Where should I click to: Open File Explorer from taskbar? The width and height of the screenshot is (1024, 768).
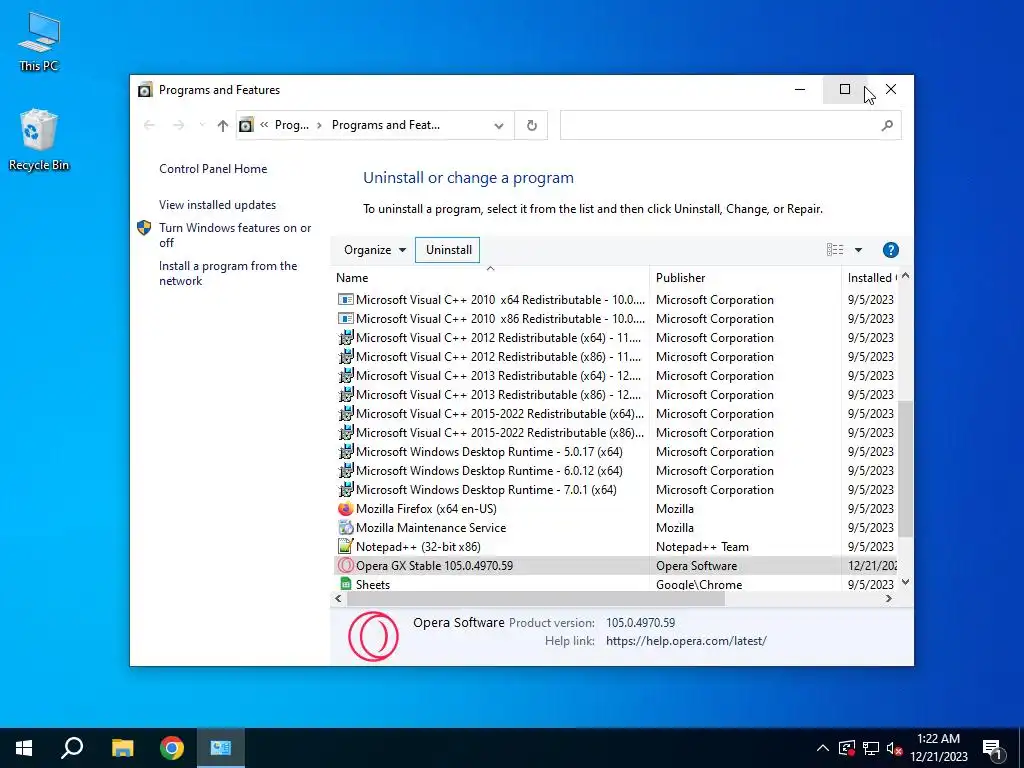tap(122, 748)
